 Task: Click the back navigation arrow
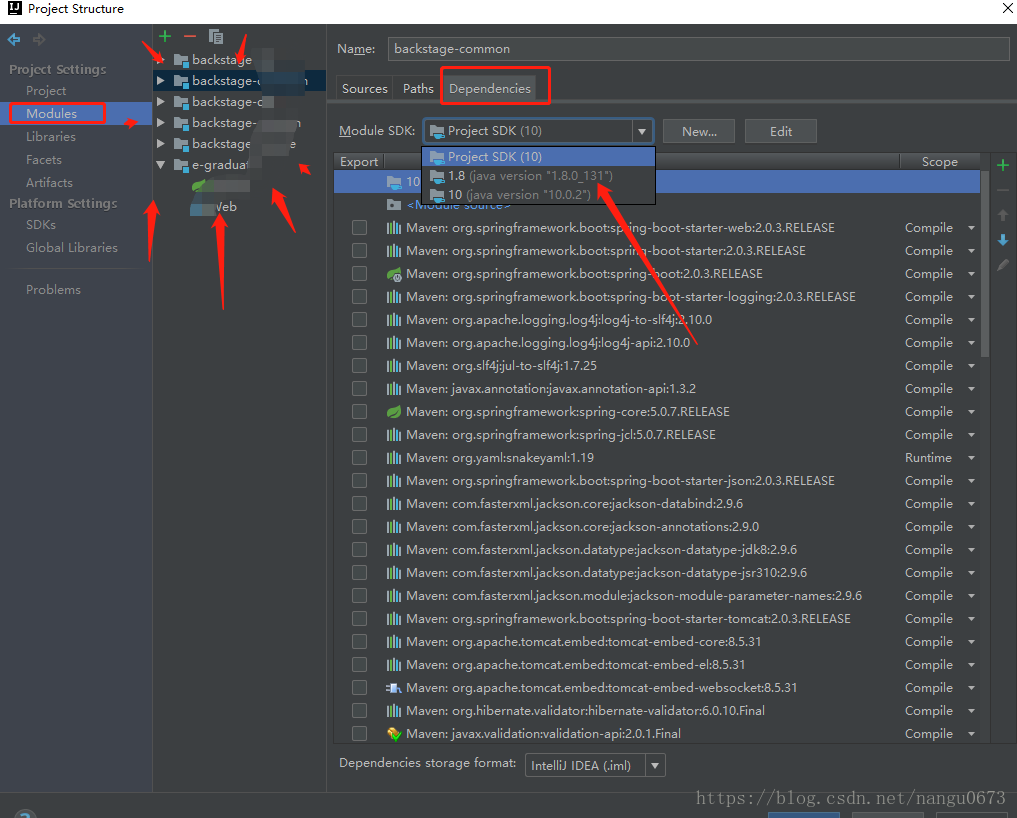point(14,40)
